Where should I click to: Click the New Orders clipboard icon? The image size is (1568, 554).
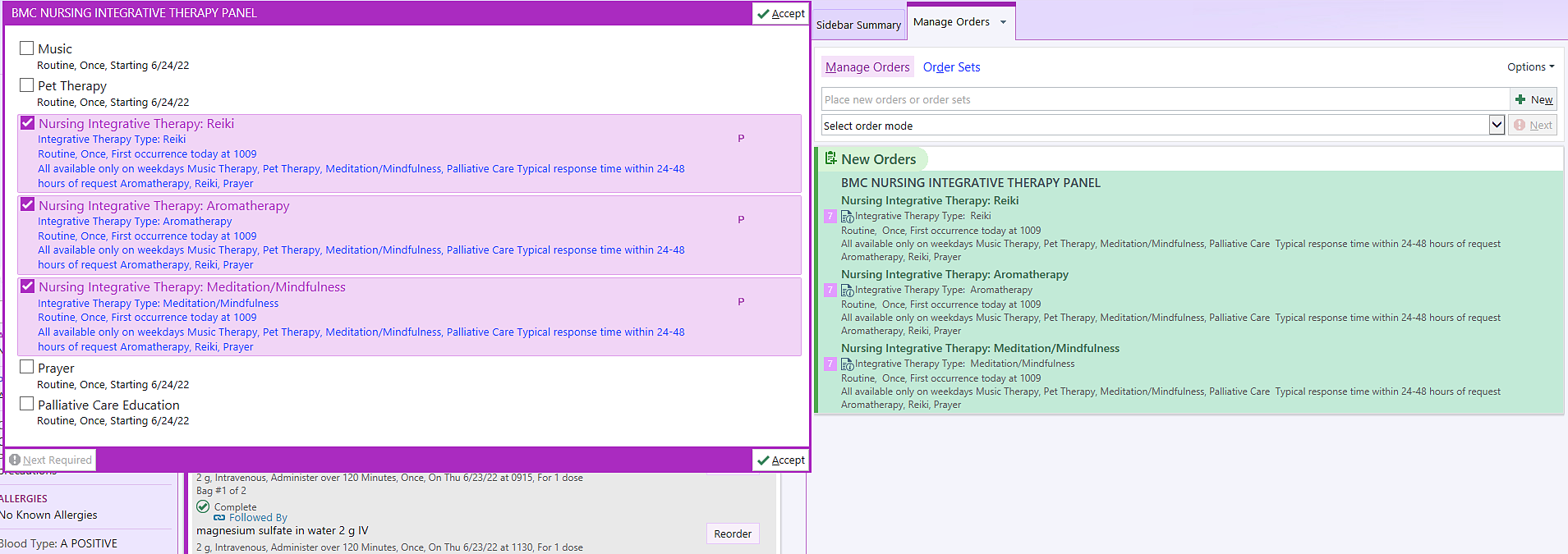tap(830, 159)
